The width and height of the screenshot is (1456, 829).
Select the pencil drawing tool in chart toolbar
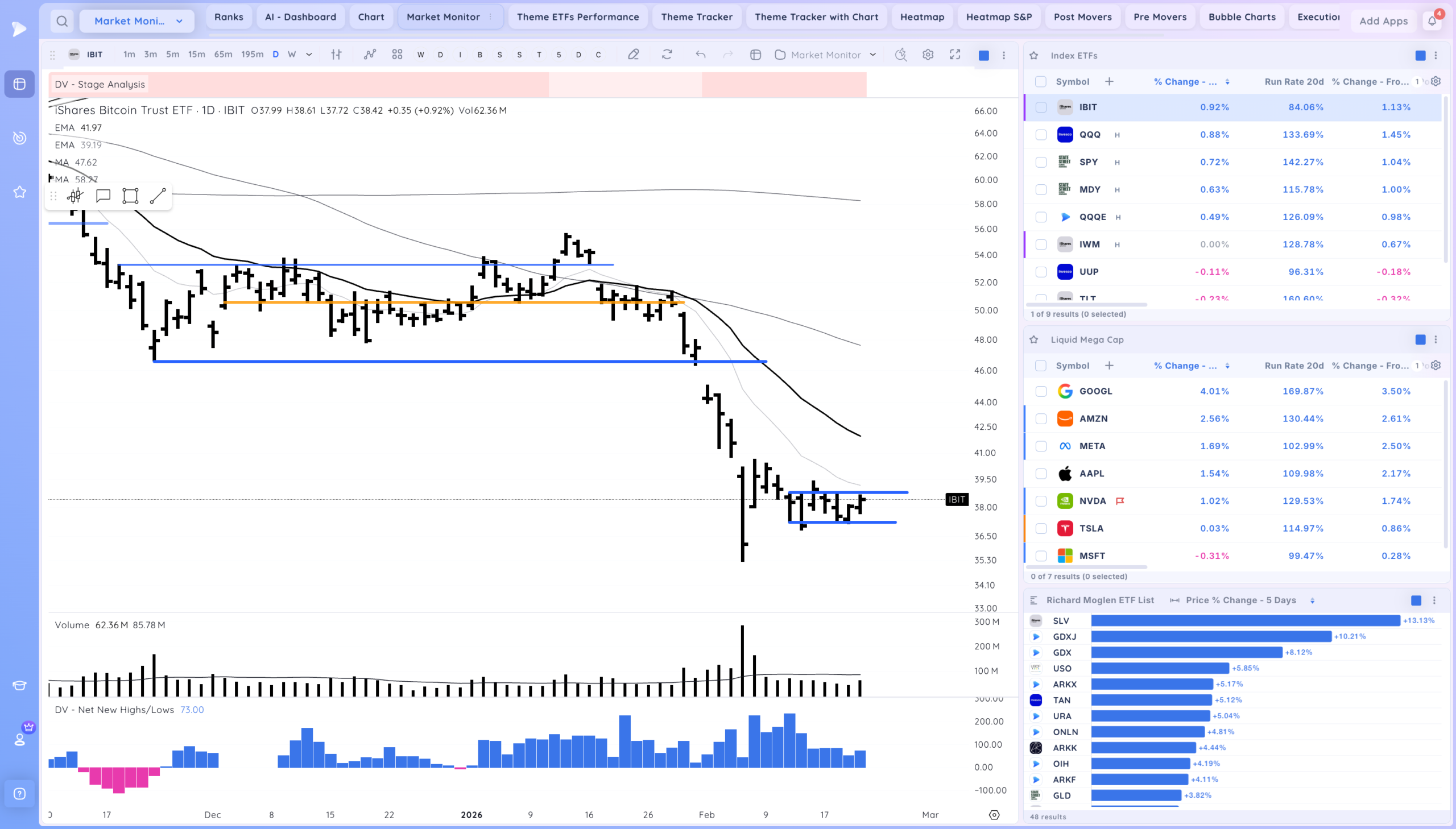[633, 55]
